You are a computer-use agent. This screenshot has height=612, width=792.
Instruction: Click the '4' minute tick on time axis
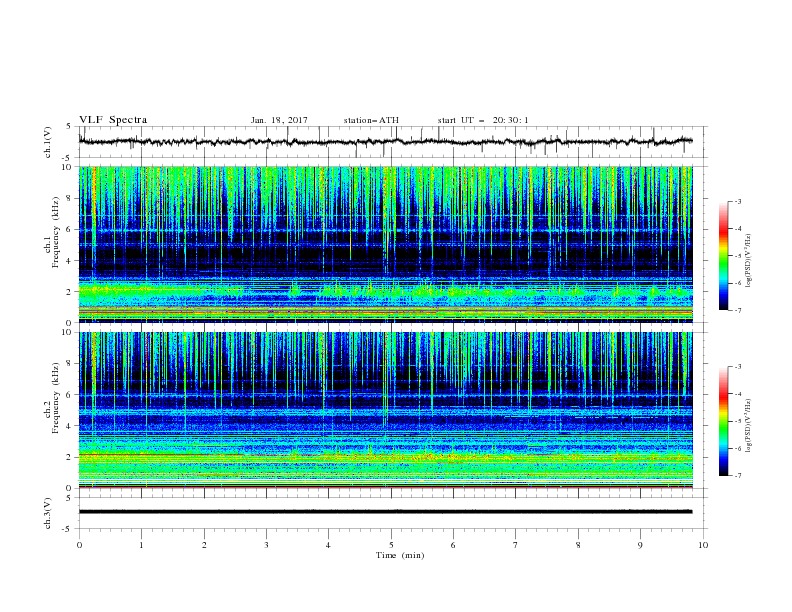click(328, 545)
